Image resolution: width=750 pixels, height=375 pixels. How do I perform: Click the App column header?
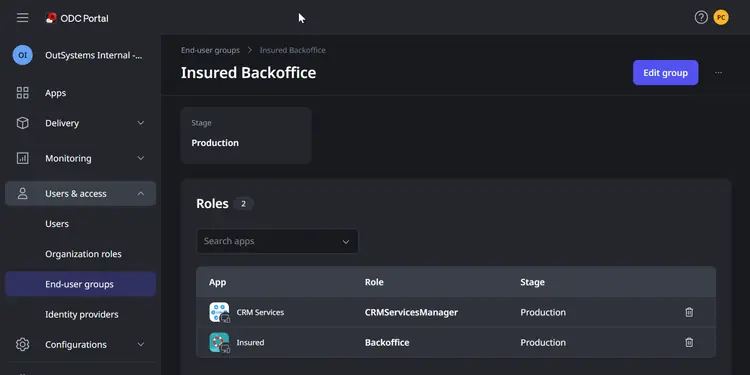(x=217, y=282)
